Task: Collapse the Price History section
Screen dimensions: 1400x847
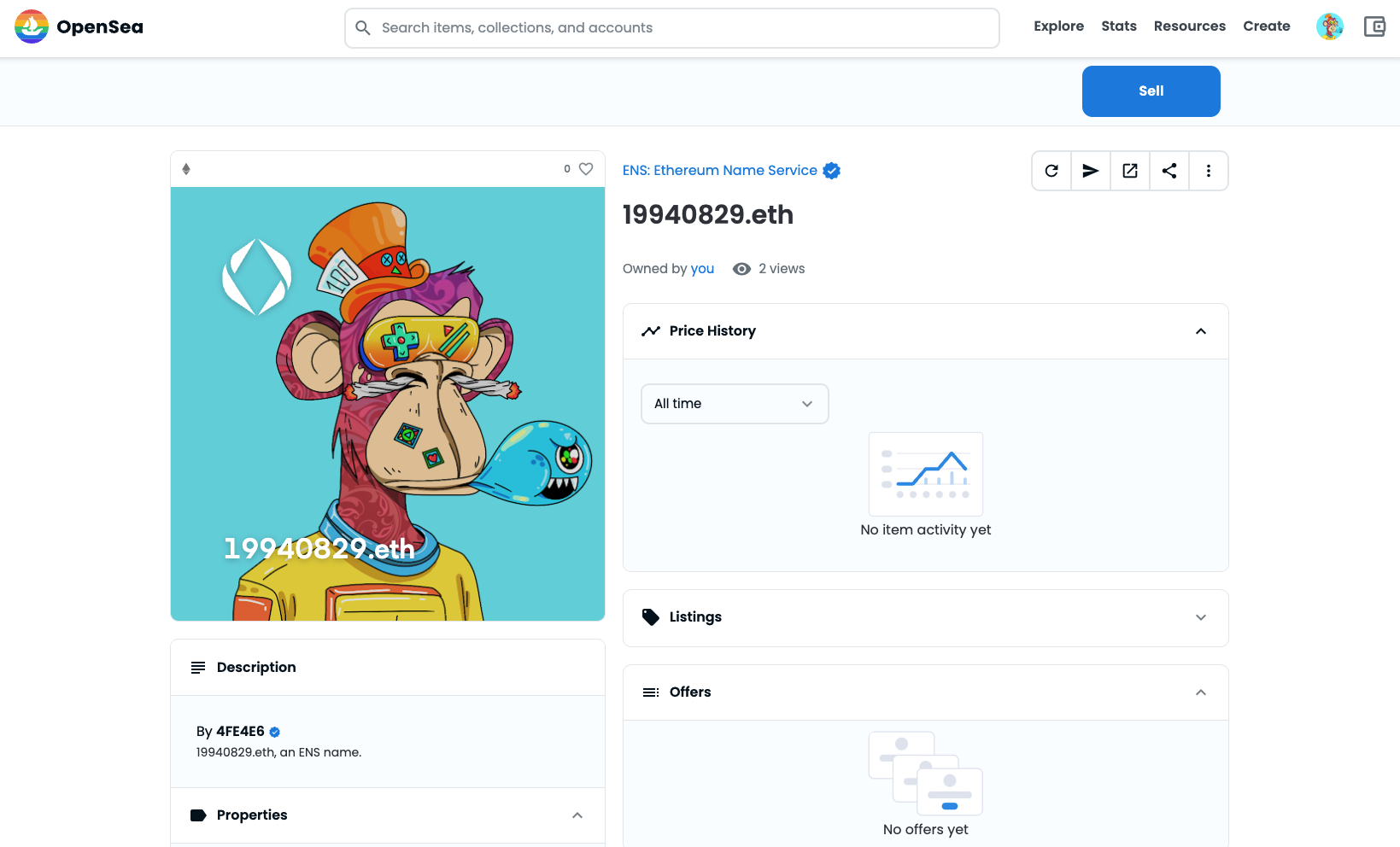Action: [1200, 331]
